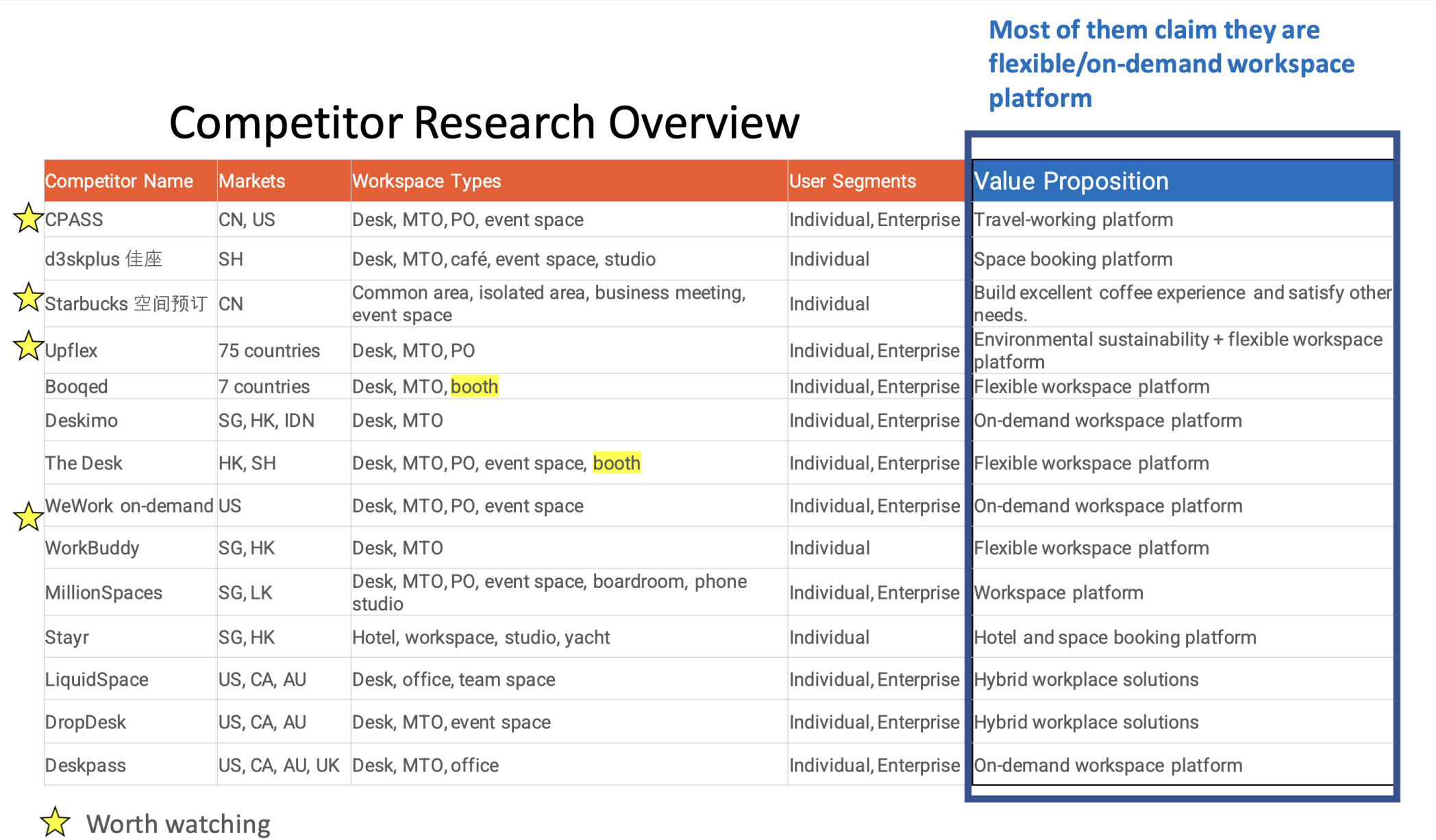
Task: Click the Competitor Name column header
Action: [x=119, y=181]
